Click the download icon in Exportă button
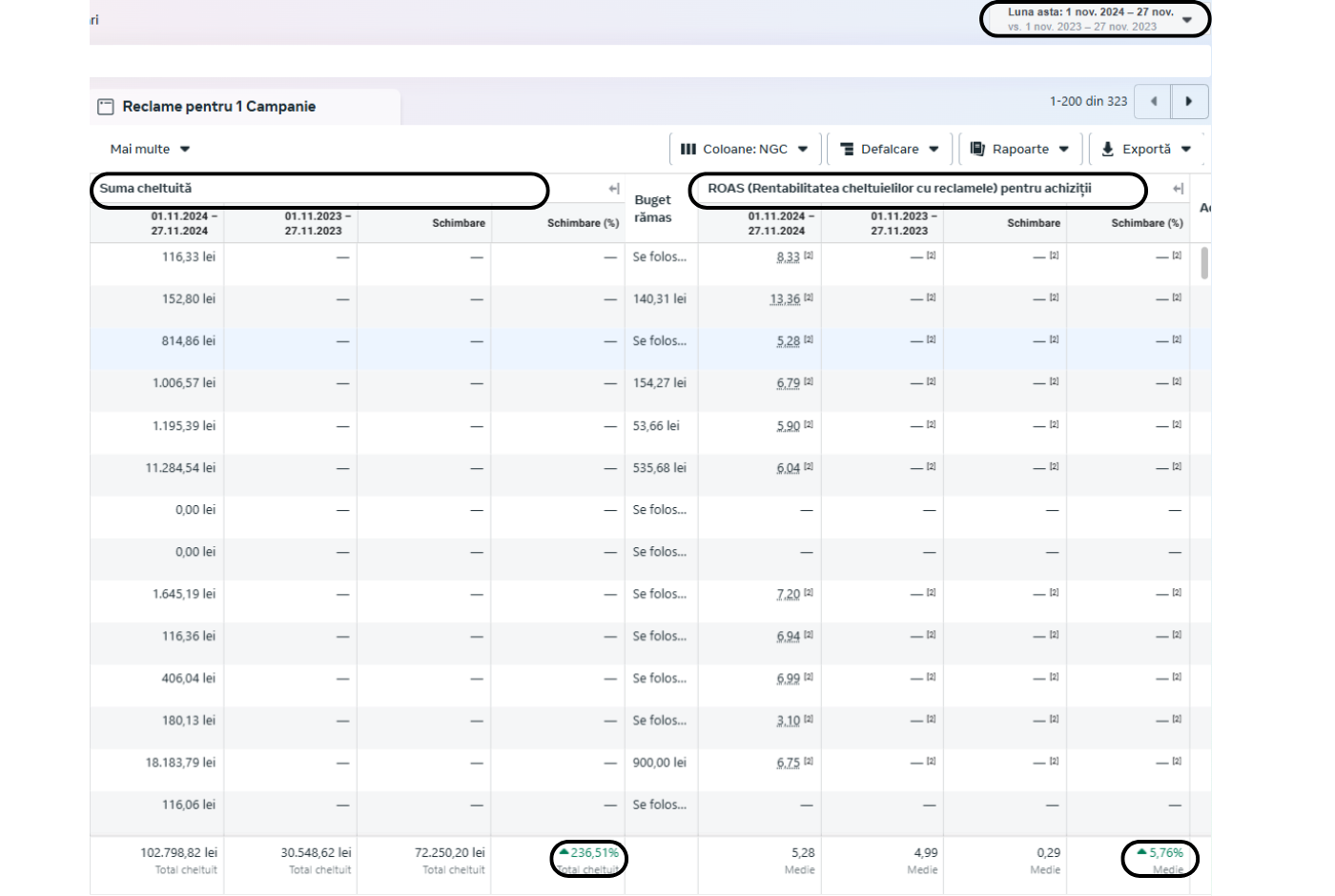The image size is (1335, 896). pos(1107,149)
